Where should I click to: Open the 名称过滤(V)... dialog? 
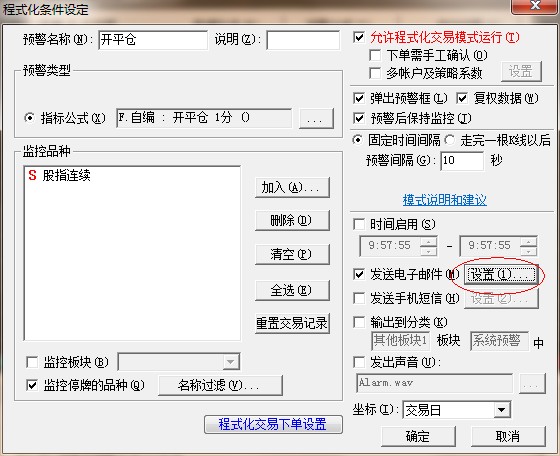pyautogui.click(x=220, y=385)
